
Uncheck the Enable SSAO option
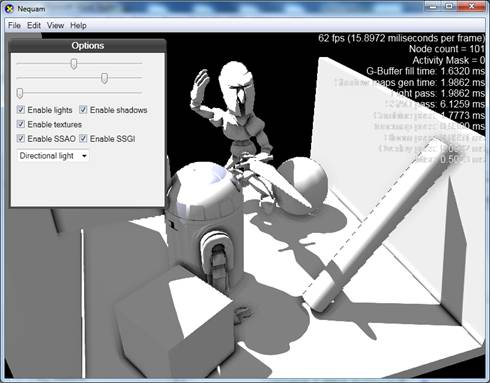21,139
